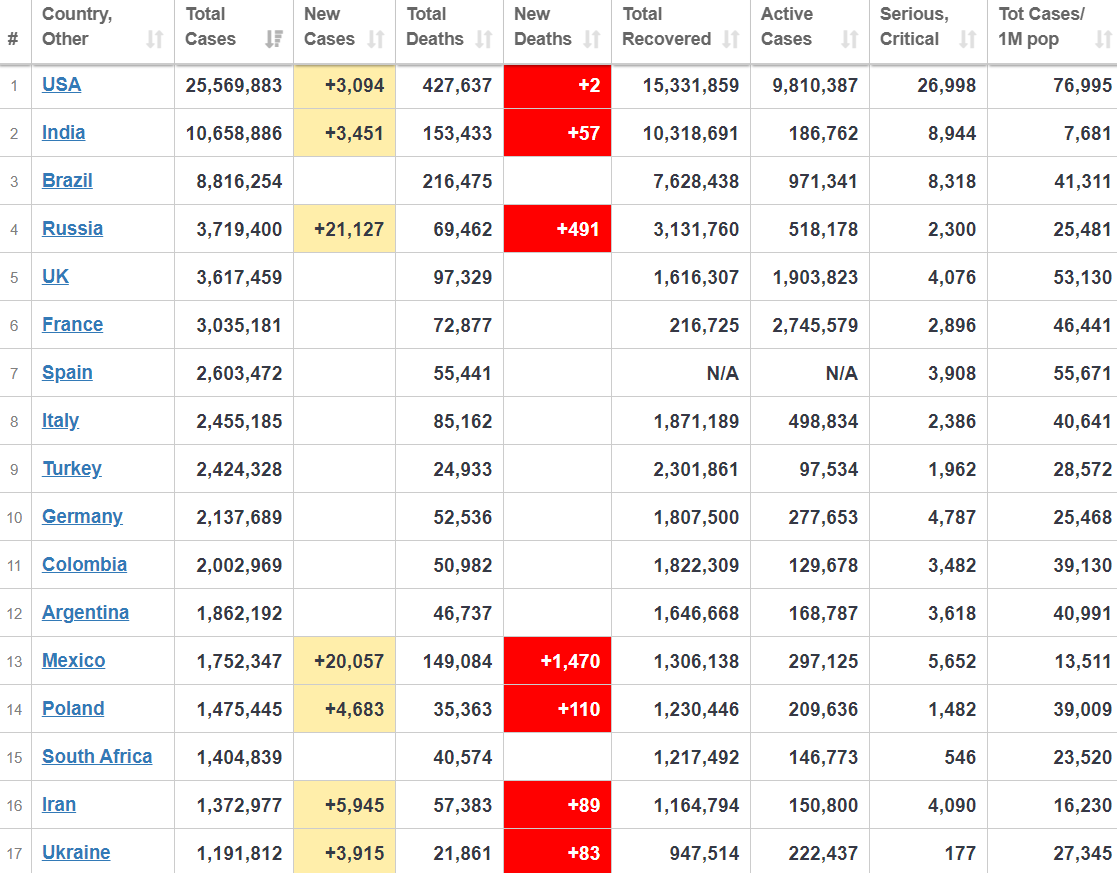Viewport: 1117px width, 873px height.
Task: Open the Colombia country link
Action: point(84,564)
